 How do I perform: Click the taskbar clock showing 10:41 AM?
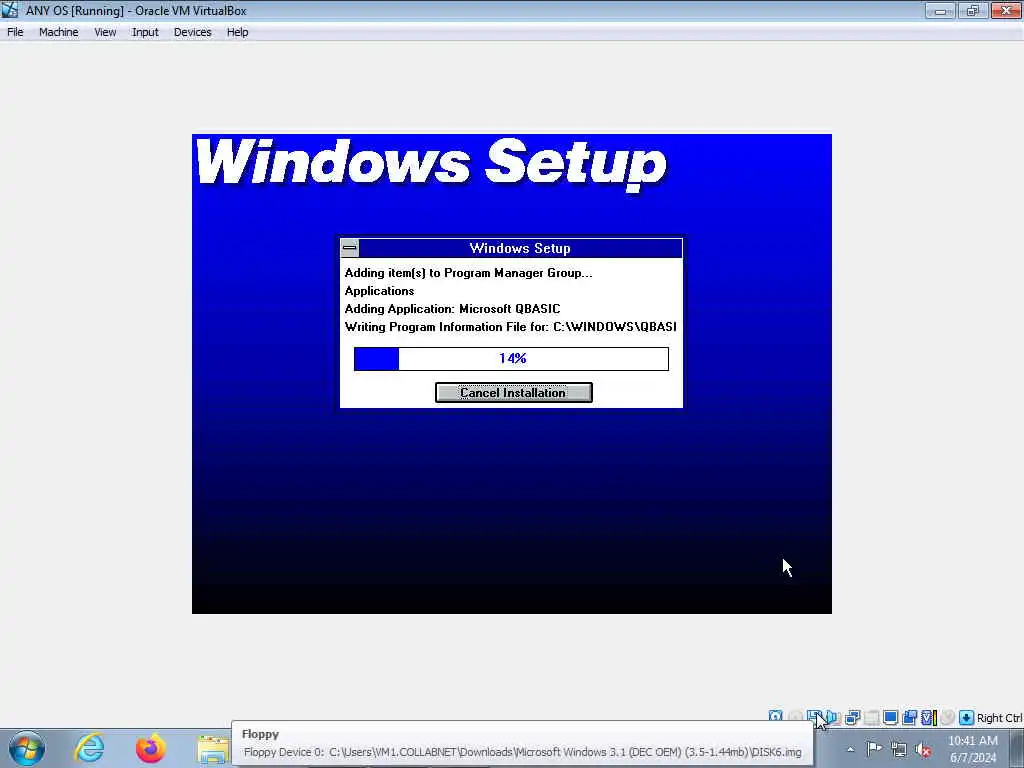coord(973,749)
